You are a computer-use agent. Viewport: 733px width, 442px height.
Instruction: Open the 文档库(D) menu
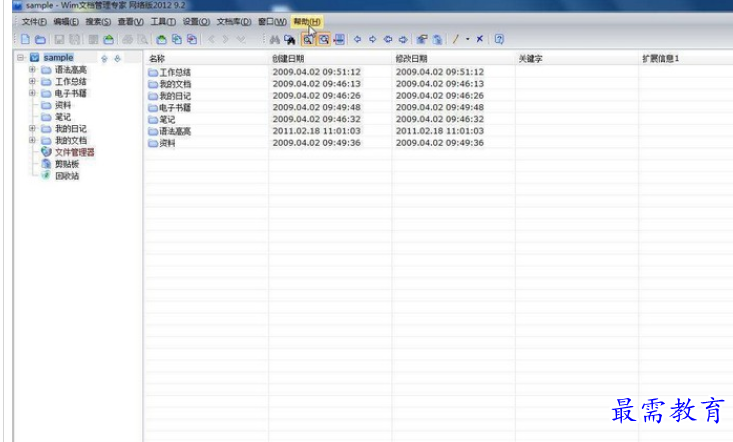(x=234, y=22)
